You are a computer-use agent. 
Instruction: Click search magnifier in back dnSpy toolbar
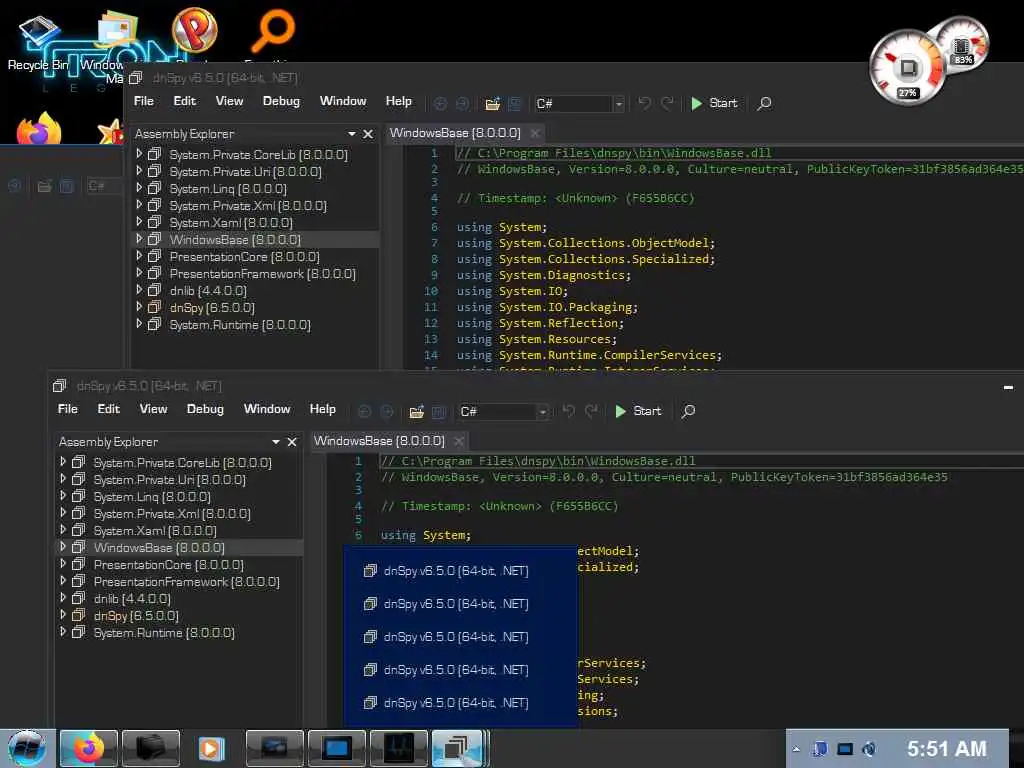point(764,103)
